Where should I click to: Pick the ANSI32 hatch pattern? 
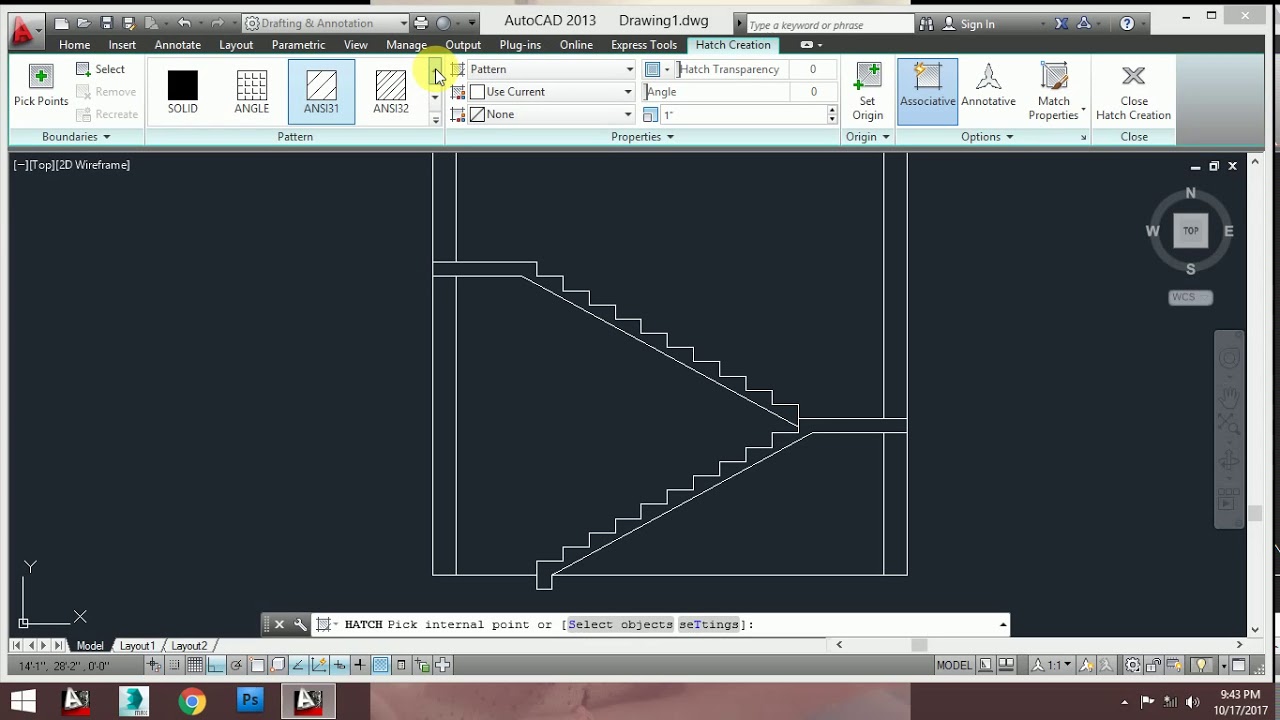391,91
